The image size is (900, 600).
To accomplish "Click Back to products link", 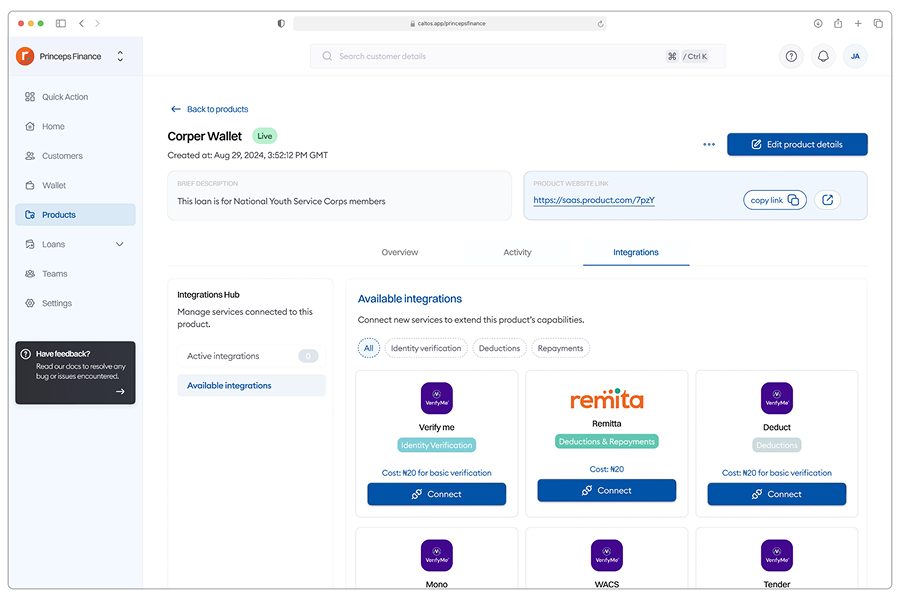I will coord(210,109).
